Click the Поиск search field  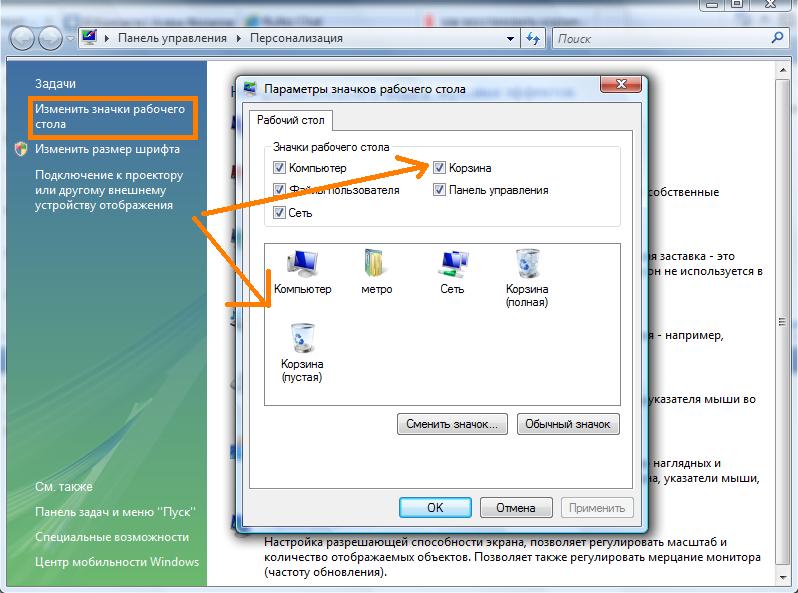point(660,39)
